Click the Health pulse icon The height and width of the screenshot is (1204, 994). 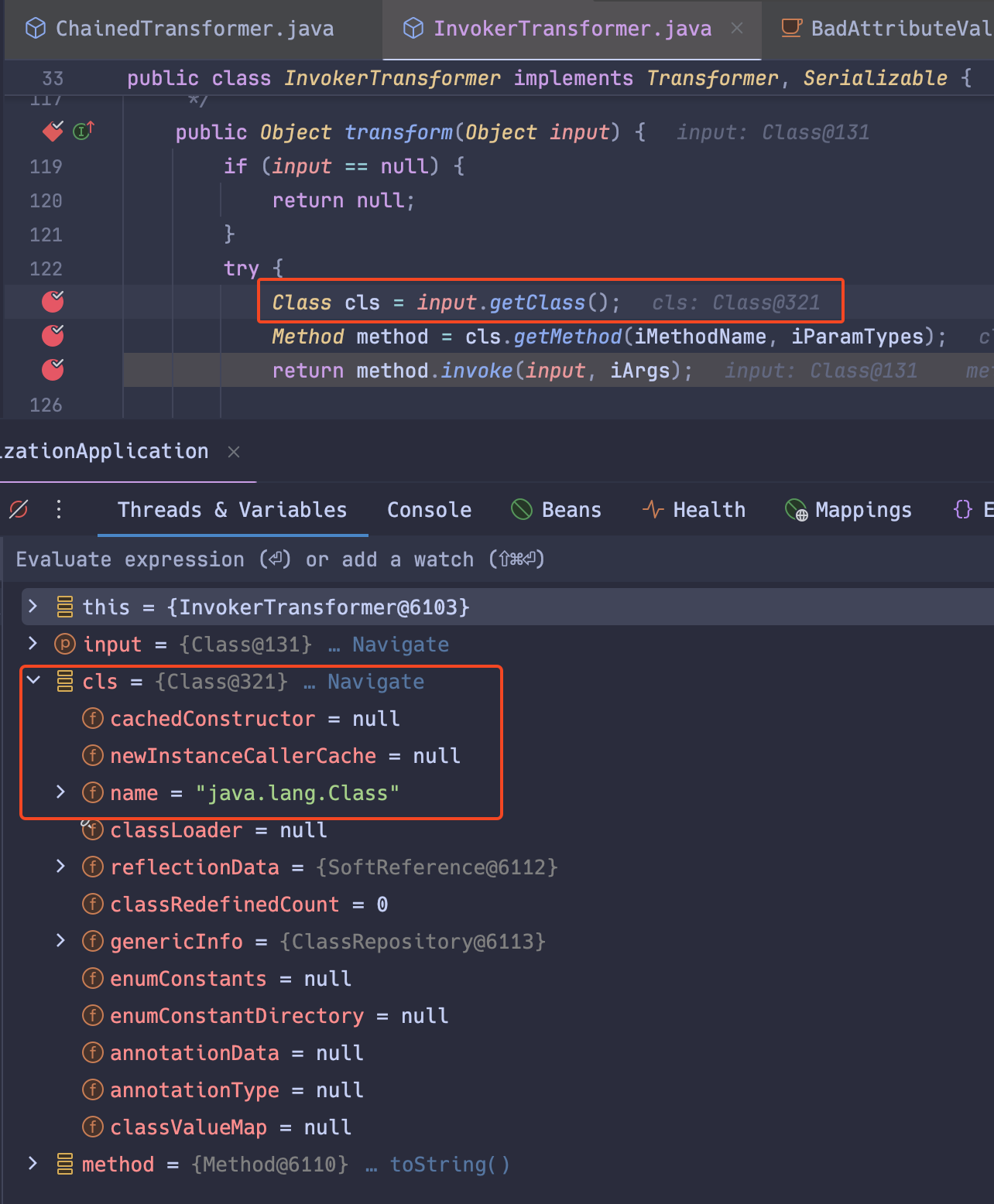653,509
